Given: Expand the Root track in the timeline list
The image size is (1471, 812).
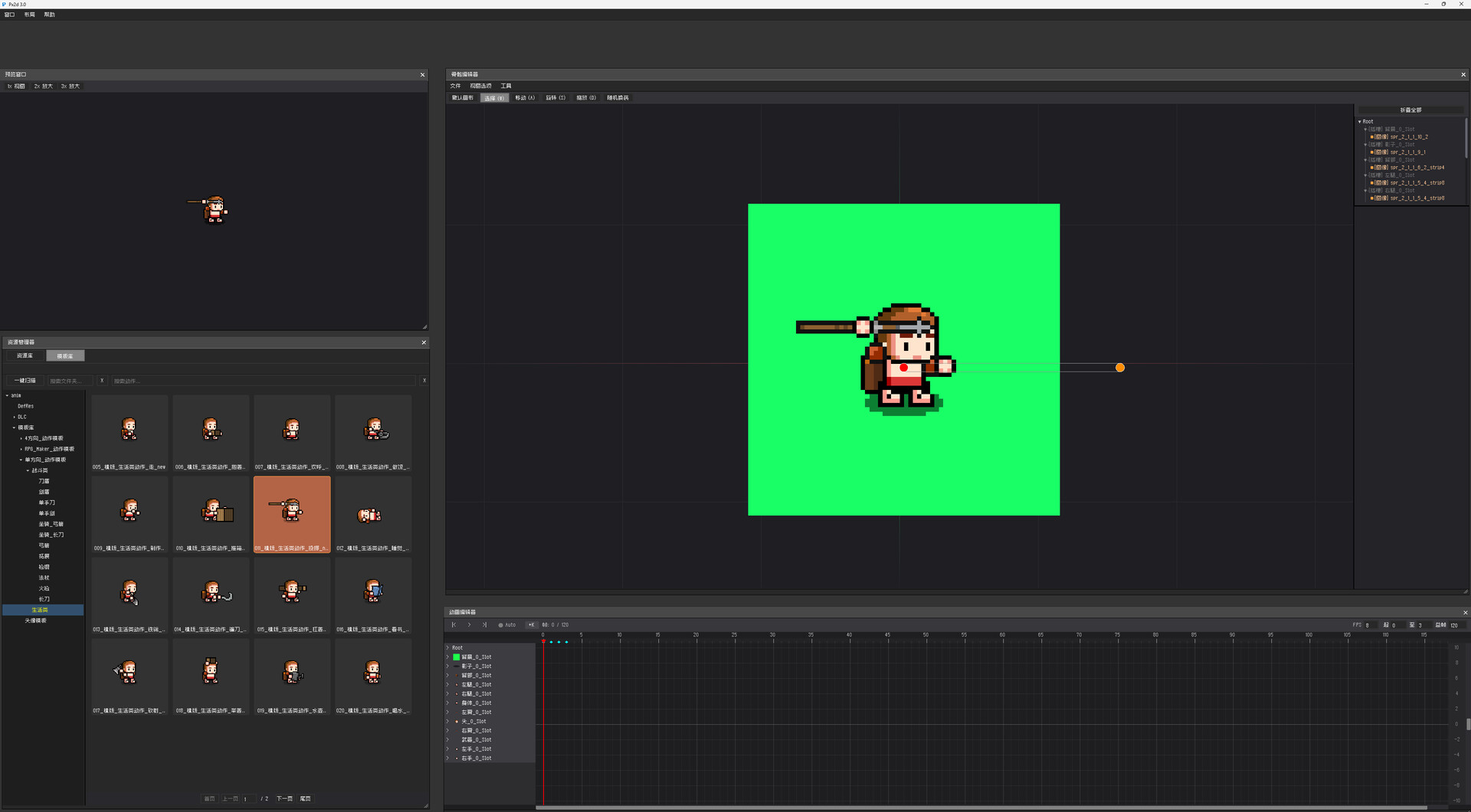Looking at the screenshot, I should tap(448, 648).
